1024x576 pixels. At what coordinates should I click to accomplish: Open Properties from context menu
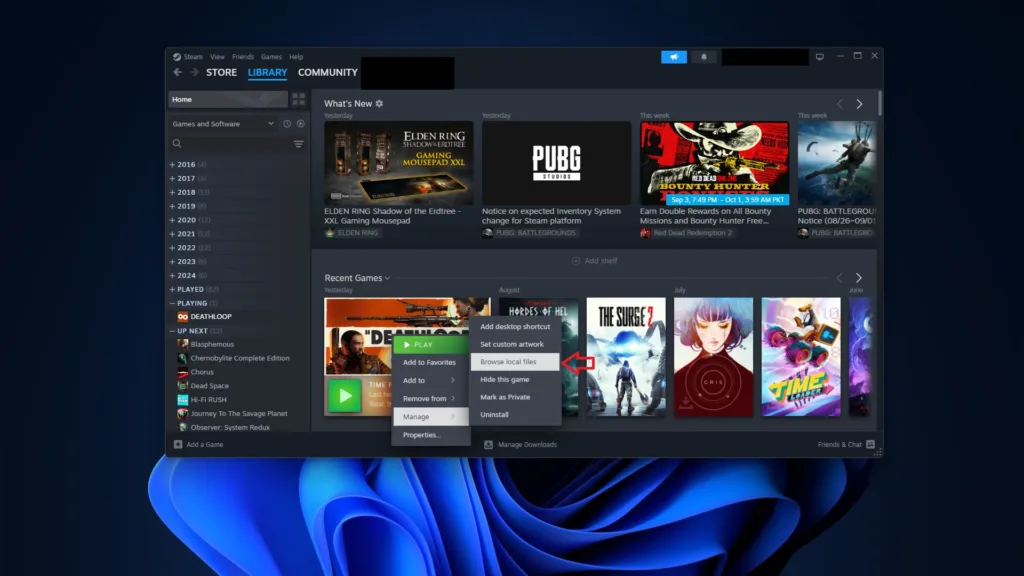point(430,435)
